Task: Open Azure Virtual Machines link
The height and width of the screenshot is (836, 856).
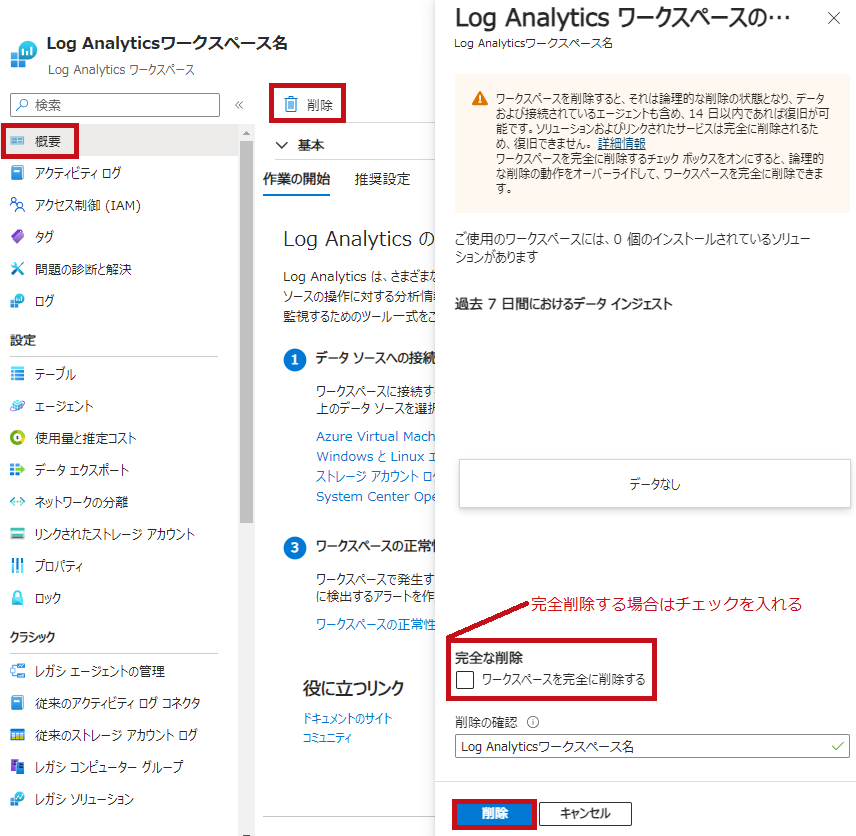Action: [376, 436]
